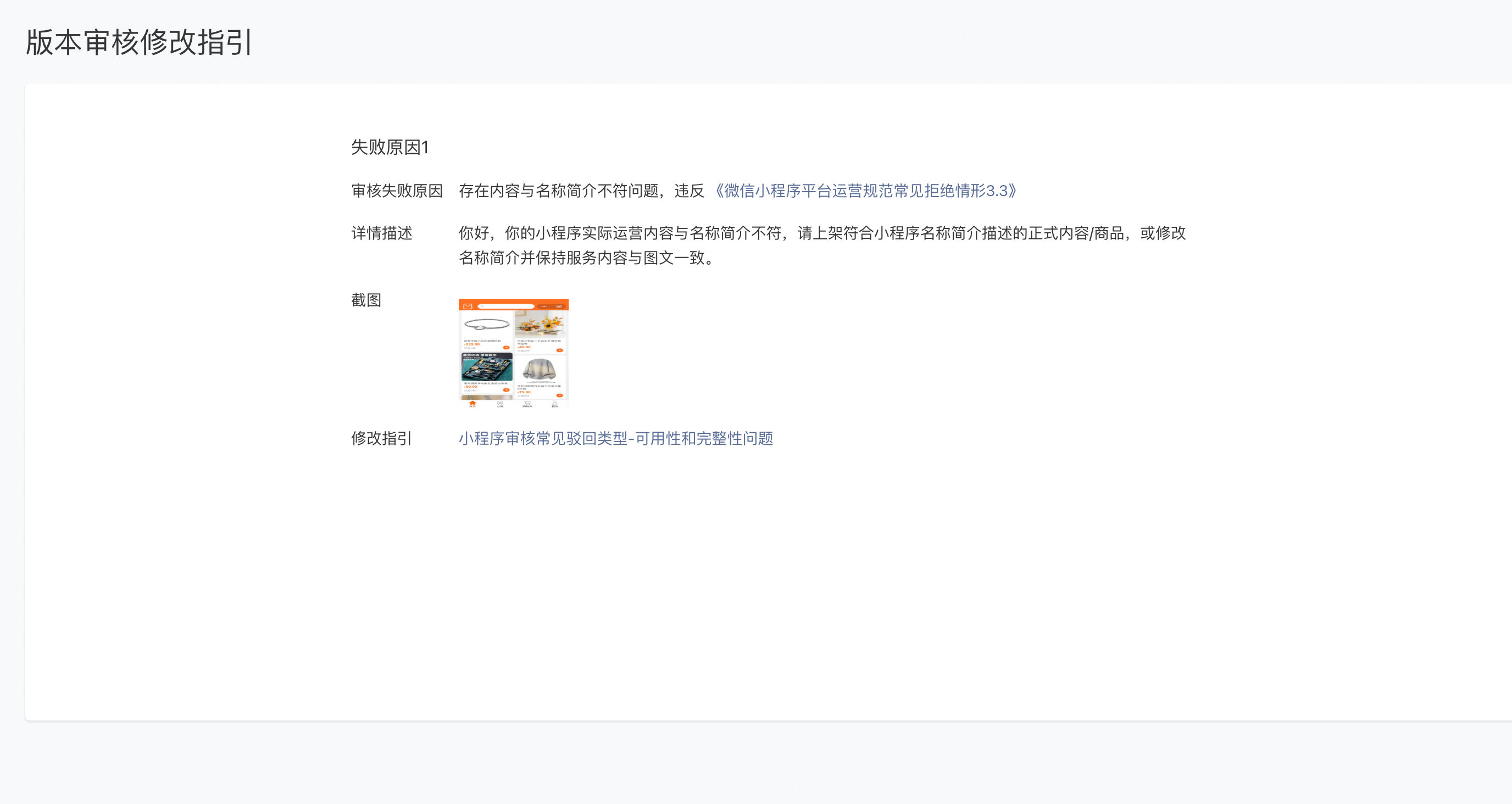The width and height of the screenshot is (1512, 804).
Task: Click the shopping cart tab icon in the thumbnail
Action: pos(527,404)
